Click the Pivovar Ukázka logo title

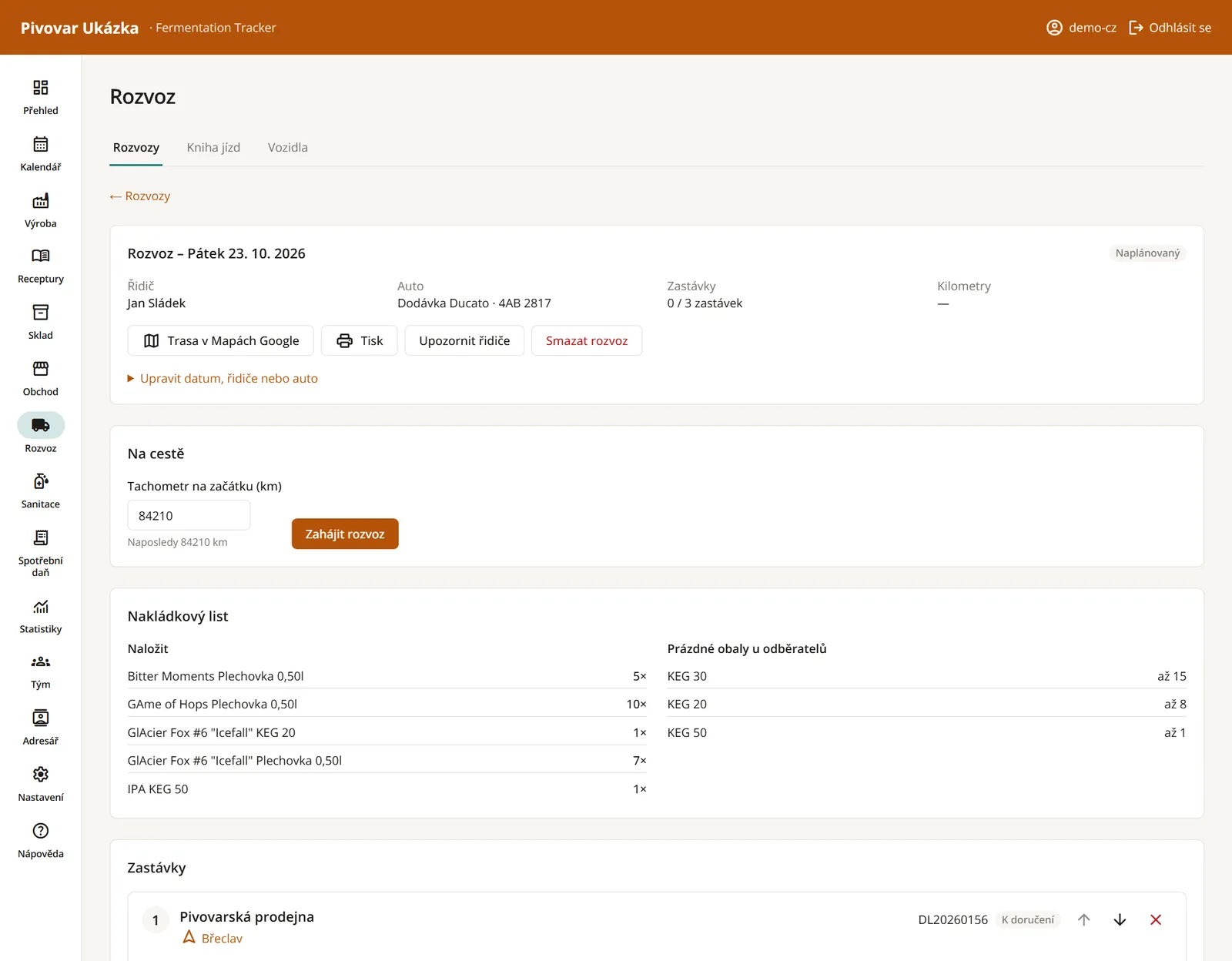point(79,28)
